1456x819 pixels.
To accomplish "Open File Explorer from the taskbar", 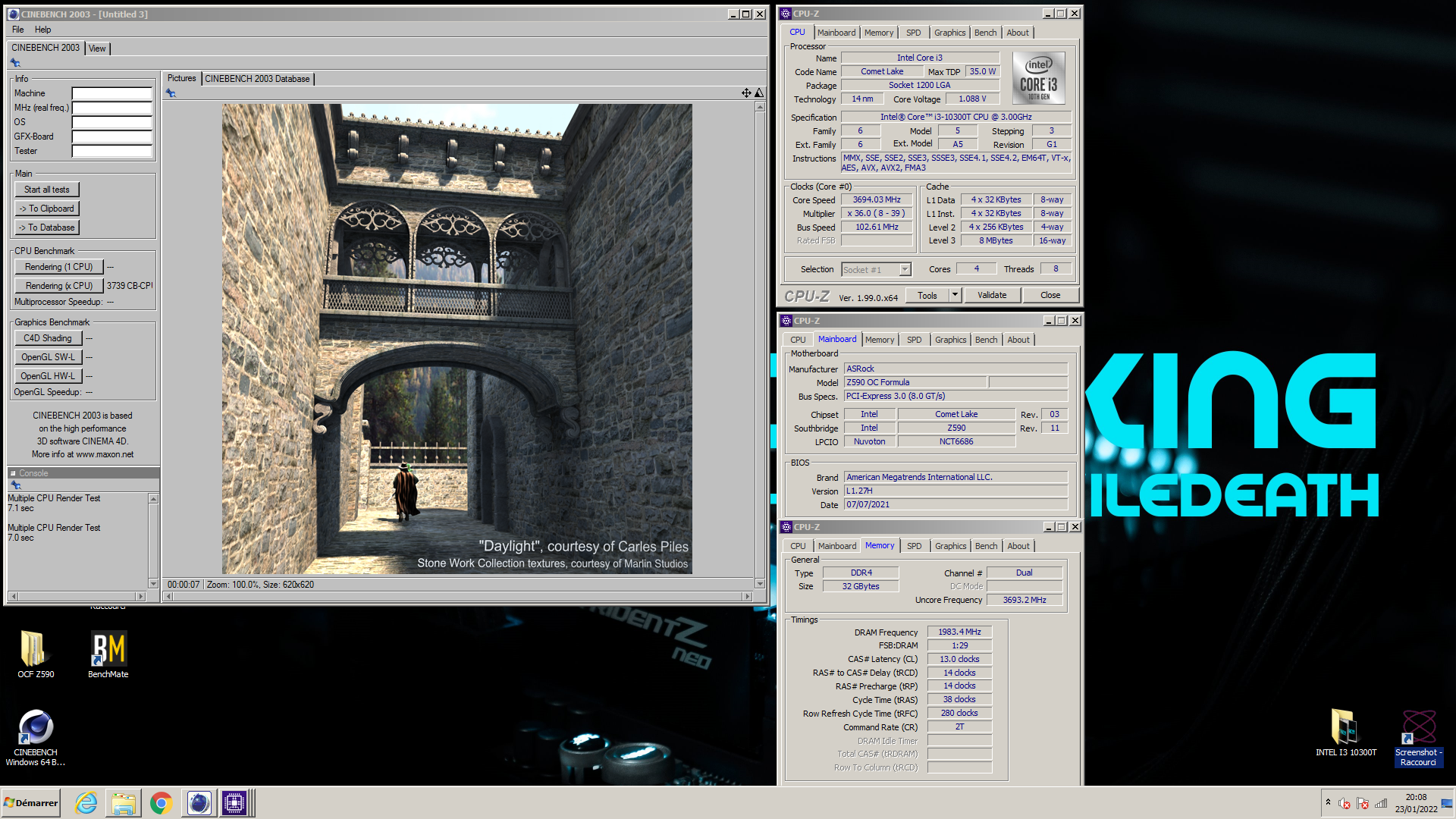I will tap(124, 802).
